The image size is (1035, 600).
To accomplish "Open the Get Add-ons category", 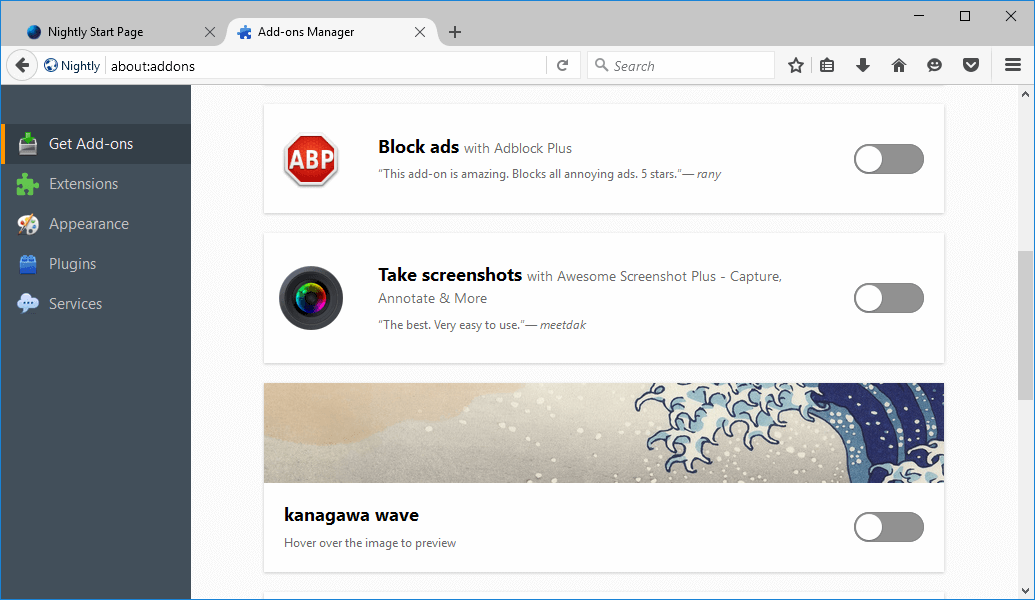I will pos(96,144).
